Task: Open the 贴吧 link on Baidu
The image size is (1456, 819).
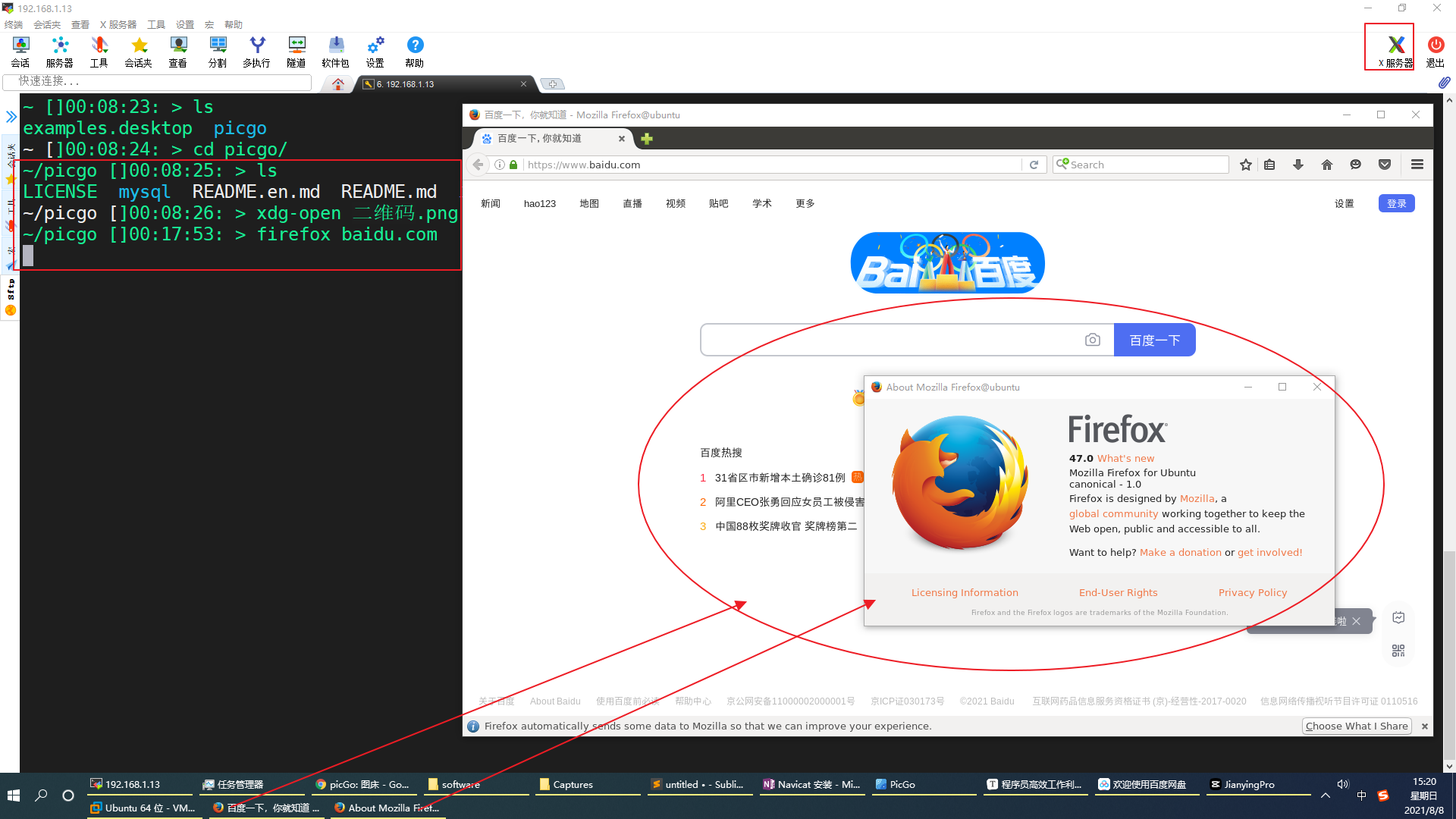Action: [x=719, y=203]
